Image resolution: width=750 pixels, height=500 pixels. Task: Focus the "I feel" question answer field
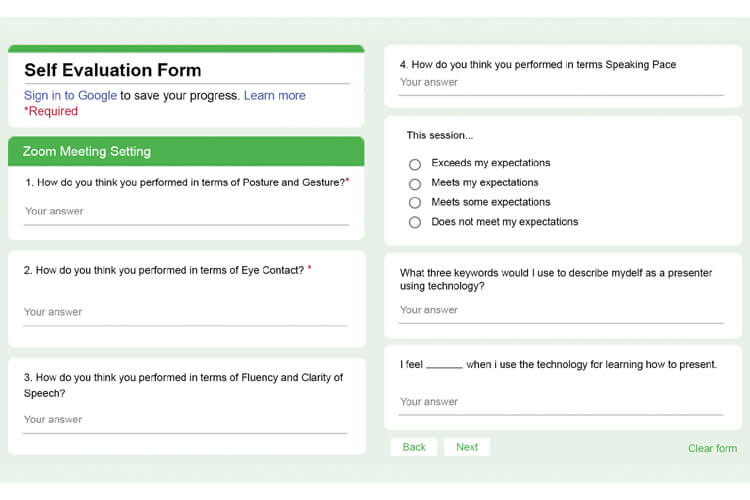point(560,402)
